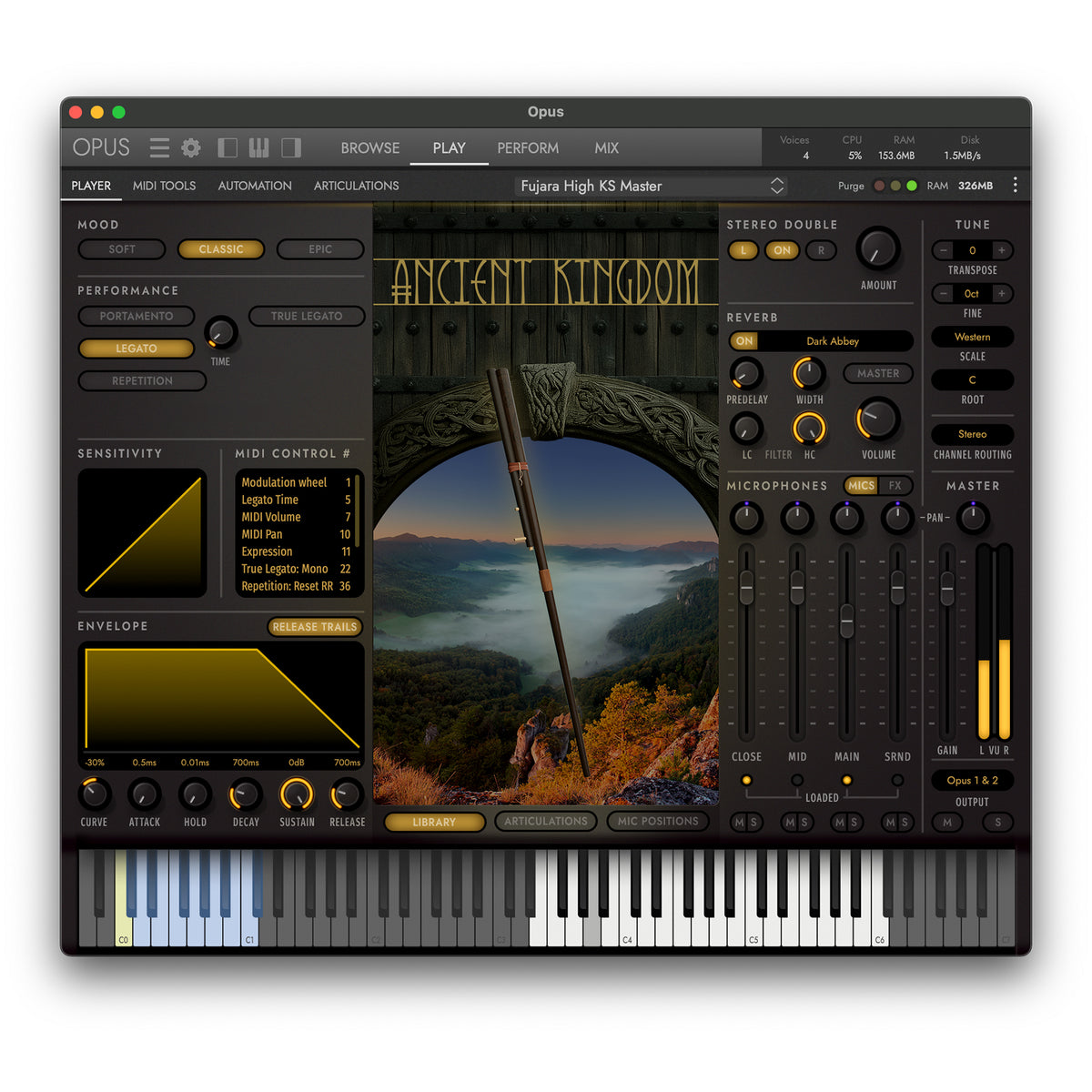This screenshot has height=1092, width=1092.
Task: Switch to the MIX tab
Action: coord(606,147)
